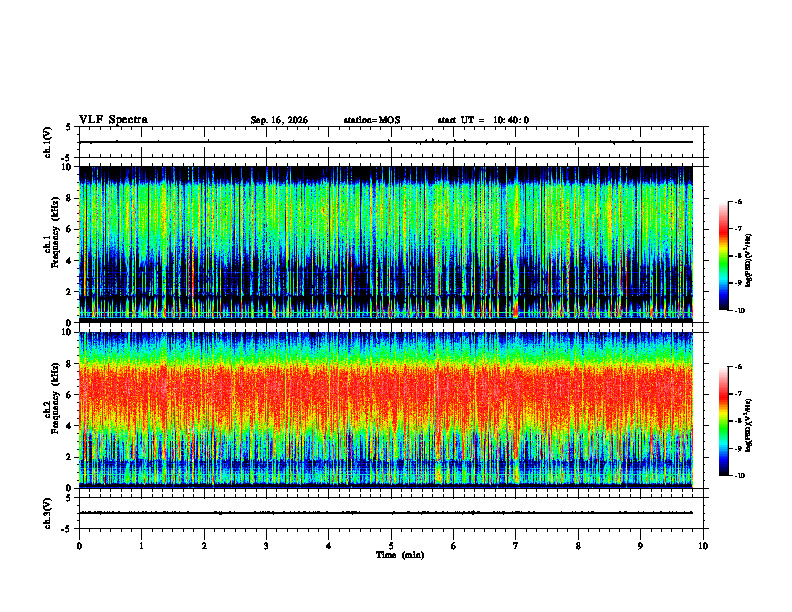Click the Time (min) axis label
This screenshot has width=792, height=612.
coord(400,555)
